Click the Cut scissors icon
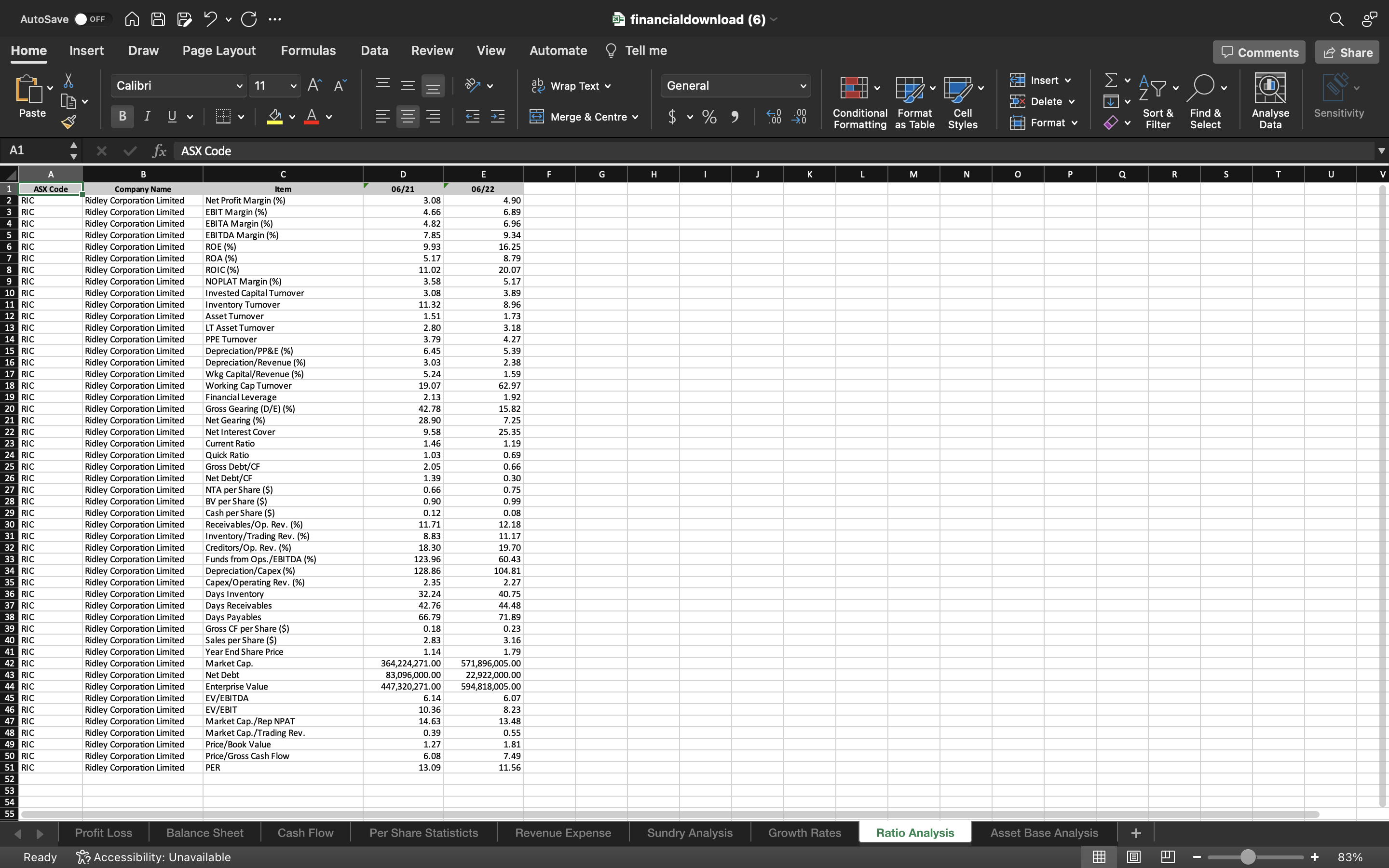This screenshot has width=1389, height=868. tap(68, 81)
